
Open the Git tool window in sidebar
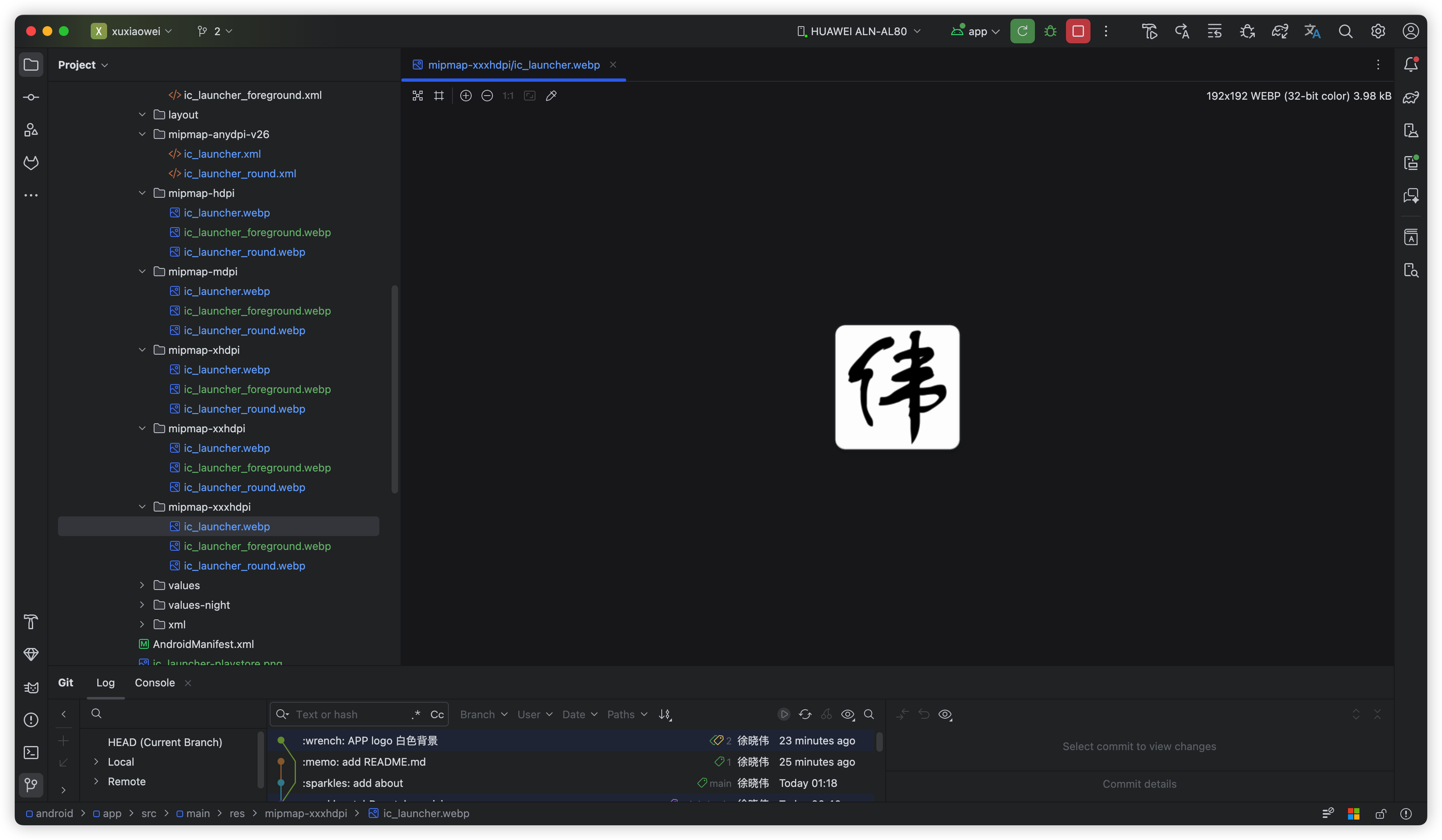31,784
